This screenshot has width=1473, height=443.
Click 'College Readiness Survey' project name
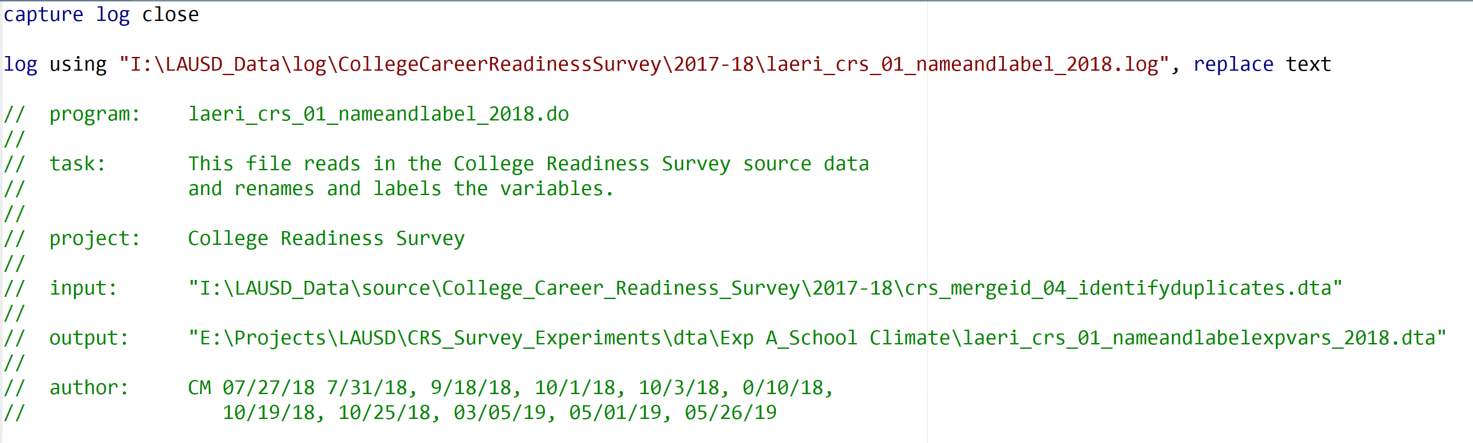click(326, 238)
